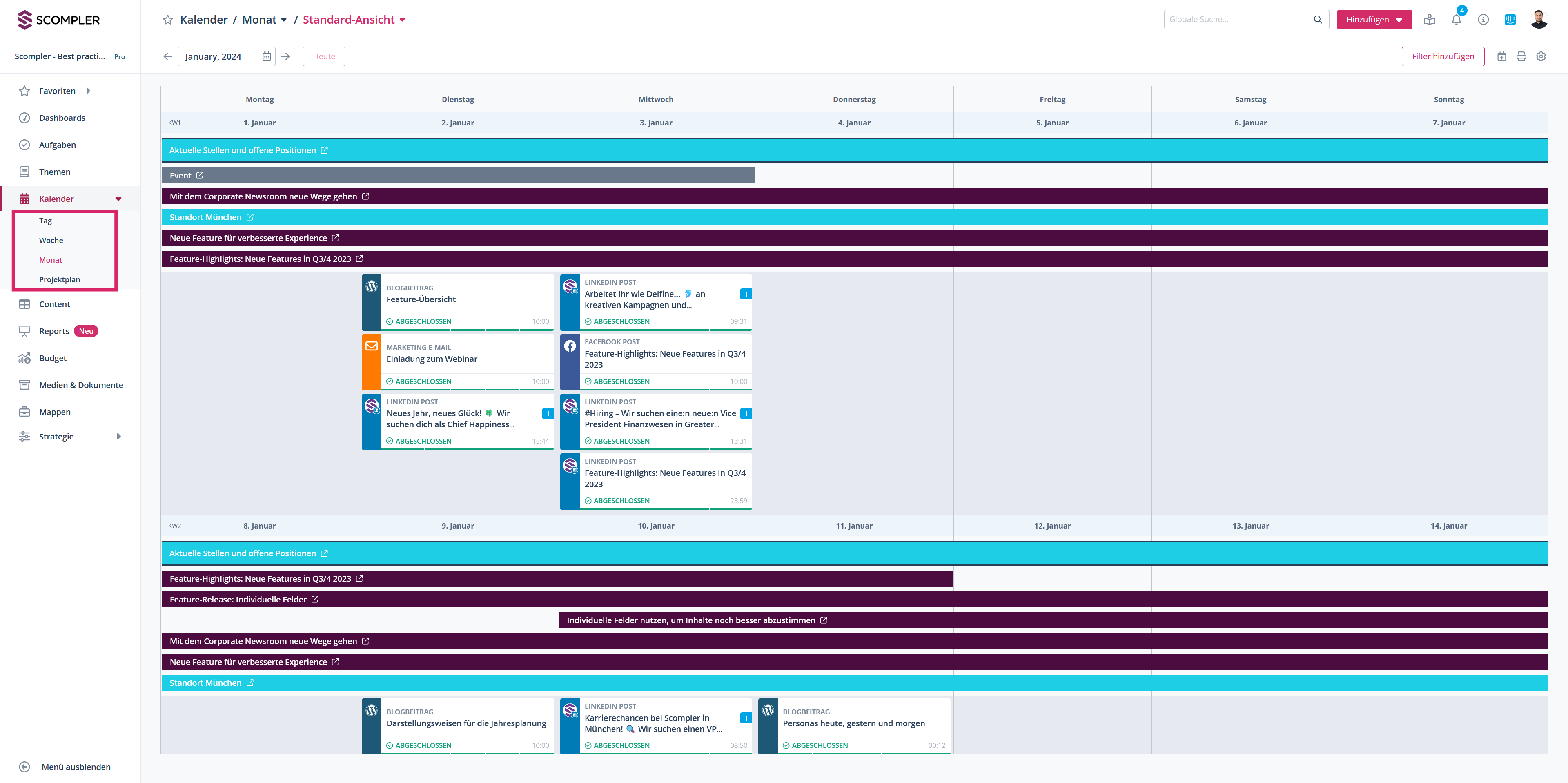
Task: Expand the Strategie menu arrow
Action: tap(119, 437)
